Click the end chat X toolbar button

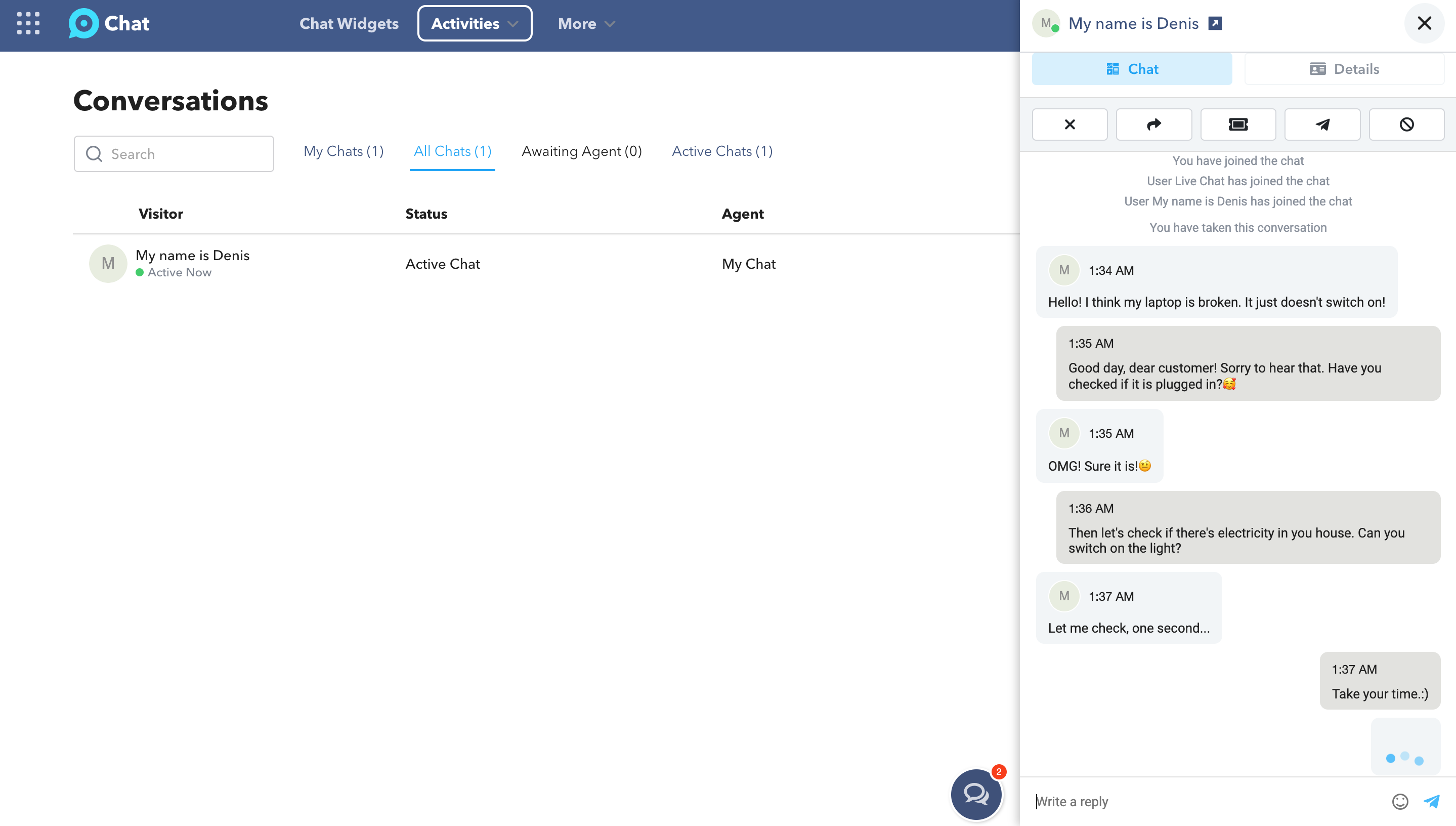pyautogui.click(x=1069, y=124)
